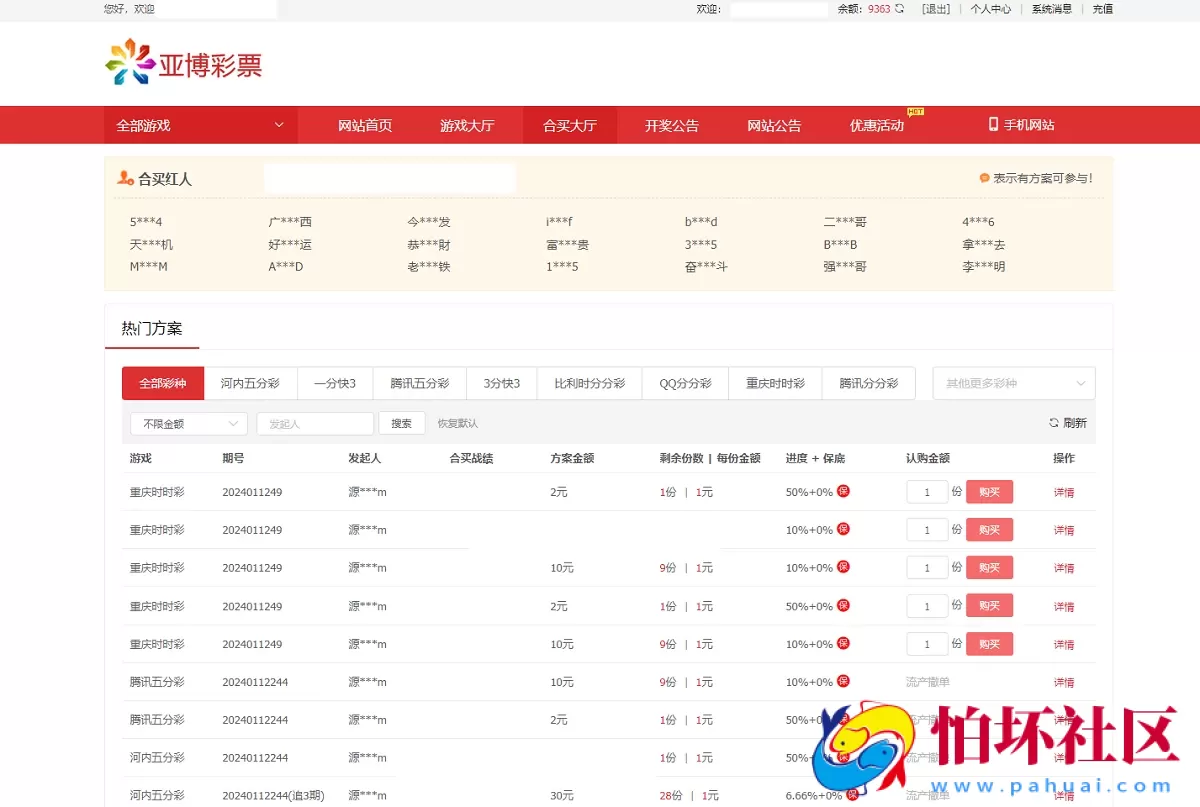The image size is (1200, 807).
Task: Click the 退出 logout link
Action: (934, 9)
